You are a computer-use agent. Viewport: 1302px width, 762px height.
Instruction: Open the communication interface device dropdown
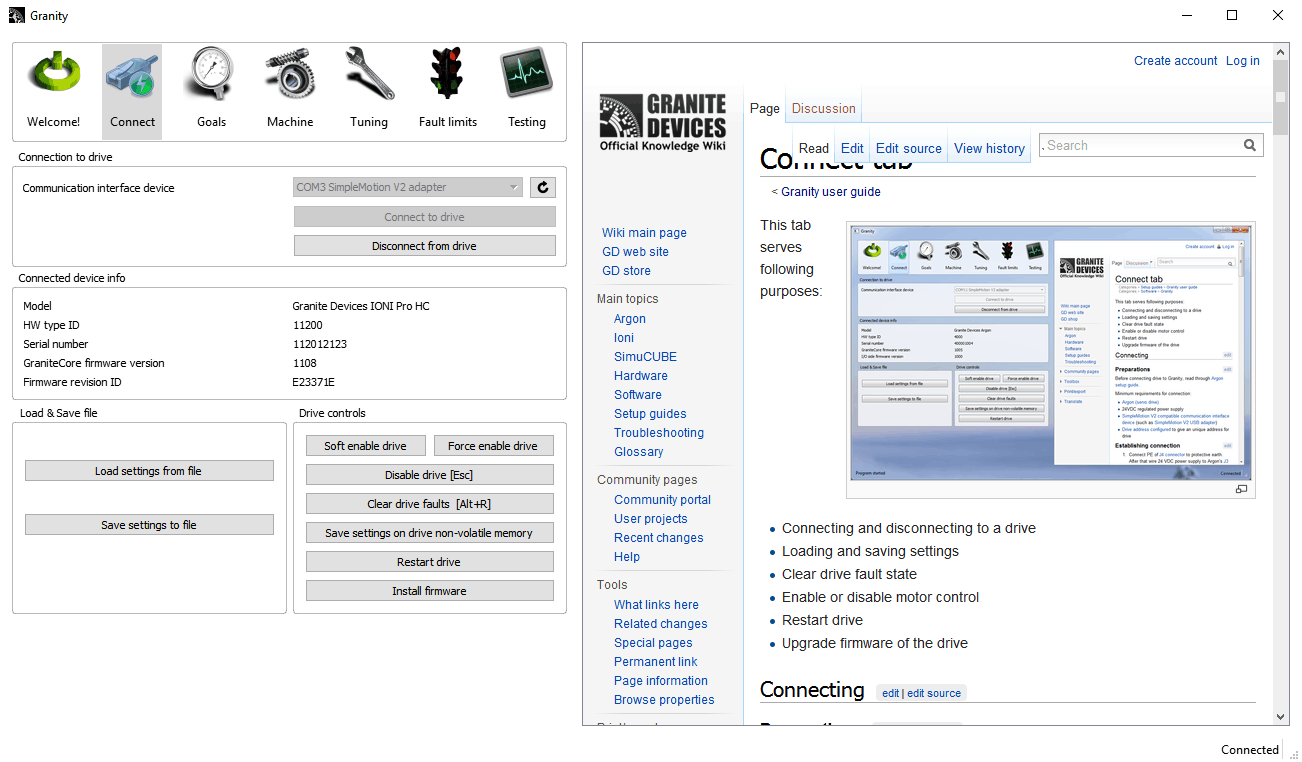[x=408, y=187]
